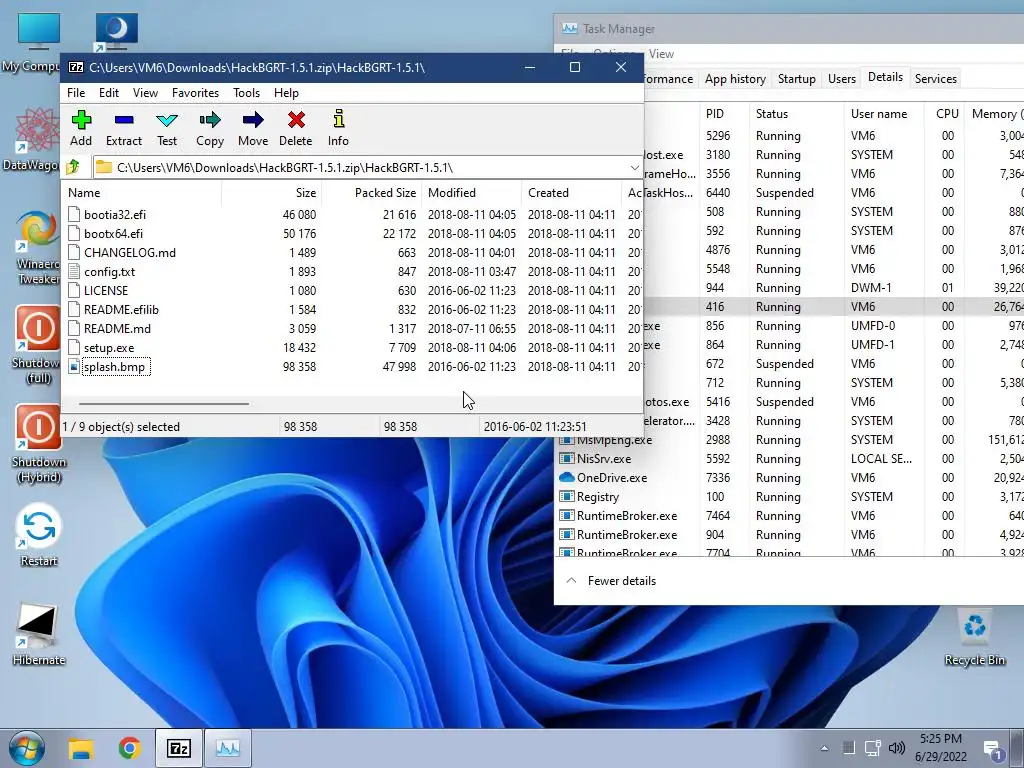The image size is (1024, 768).
Task: Sort files by the Name column
Action: pos(142,193)
